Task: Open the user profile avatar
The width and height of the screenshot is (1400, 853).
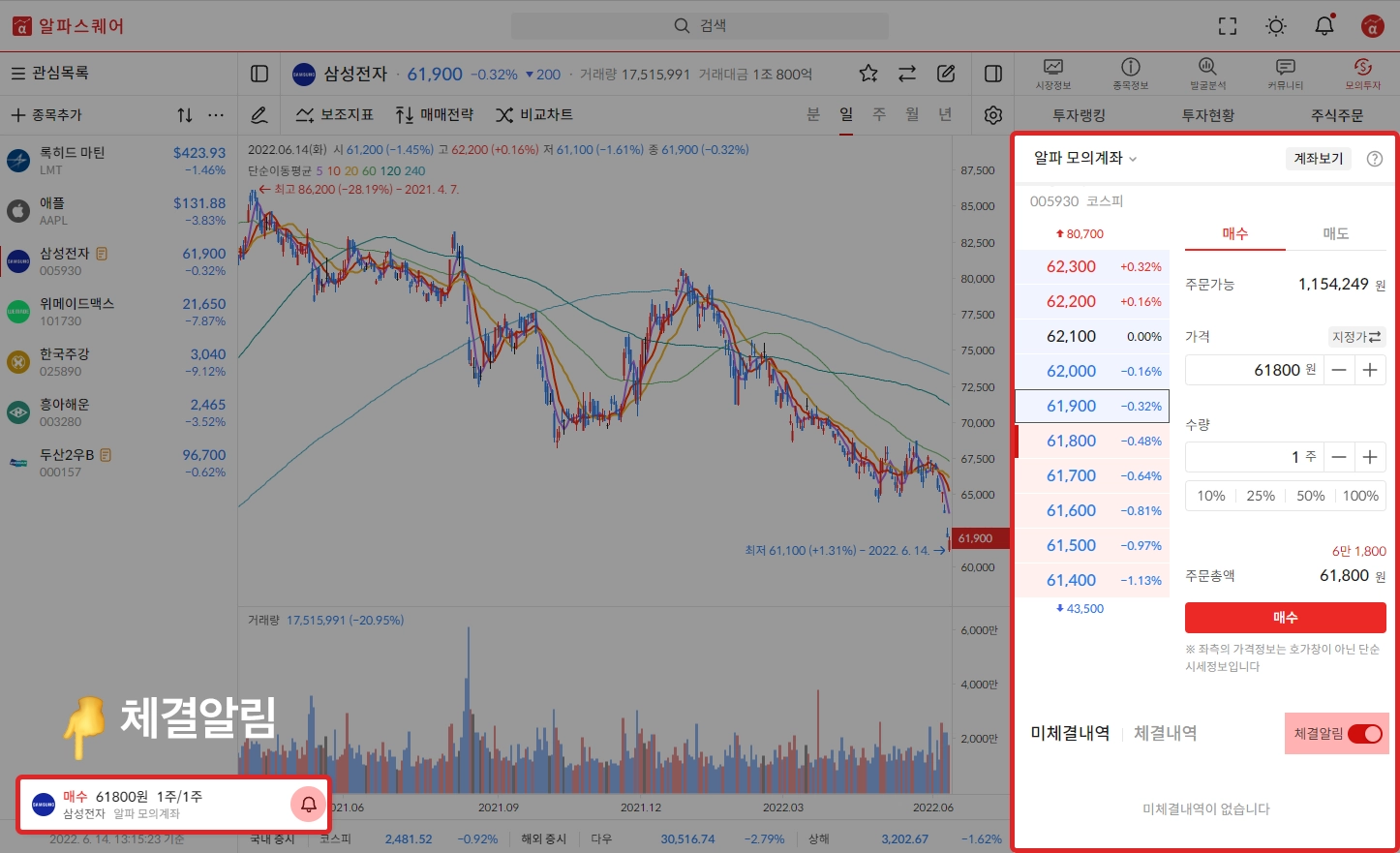Action: coord(1372,26)
